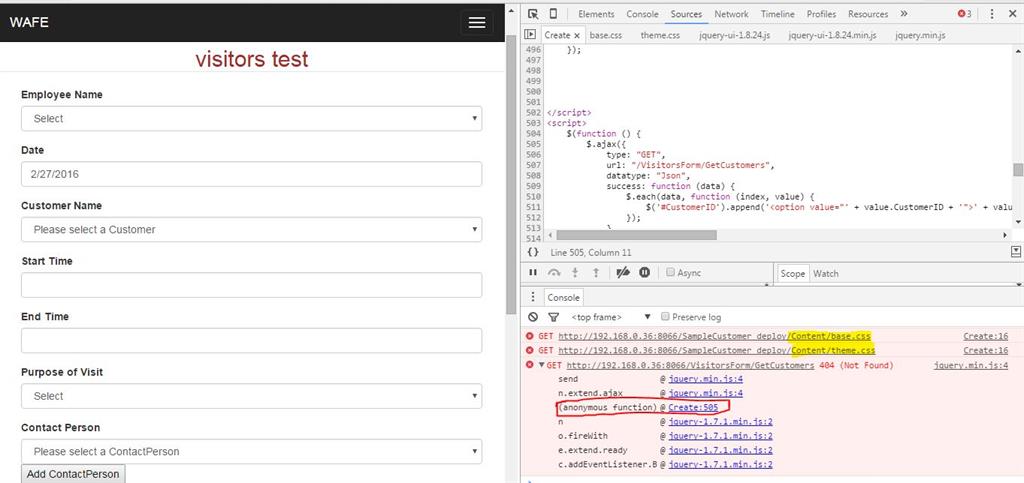Image resolution: width=1024 pixels, height=483 pixels.
Task: Click the error icon beside base.css
Action: click(530, 336)
